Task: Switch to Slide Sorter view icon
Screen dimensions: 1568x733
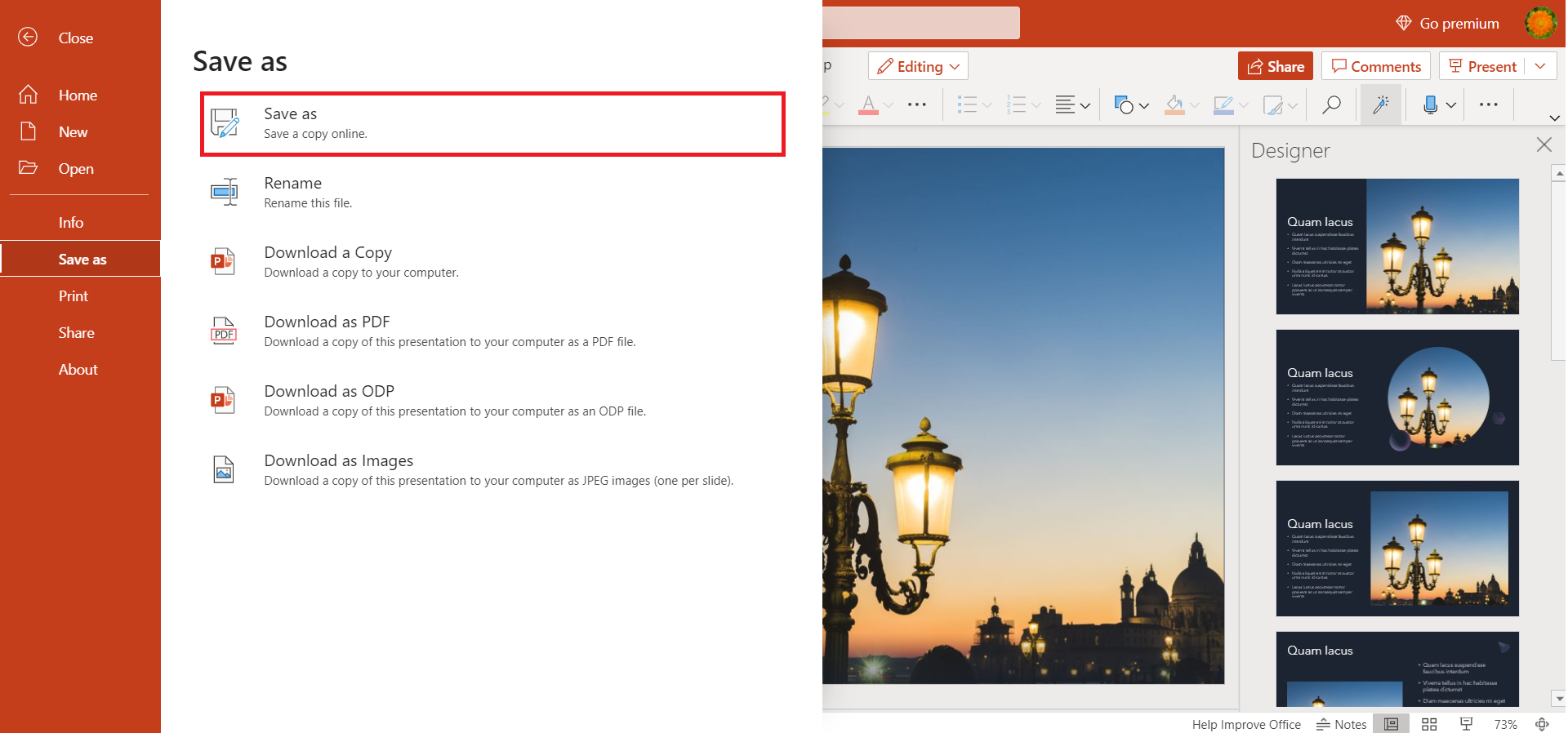Action: pos(1429,724)
